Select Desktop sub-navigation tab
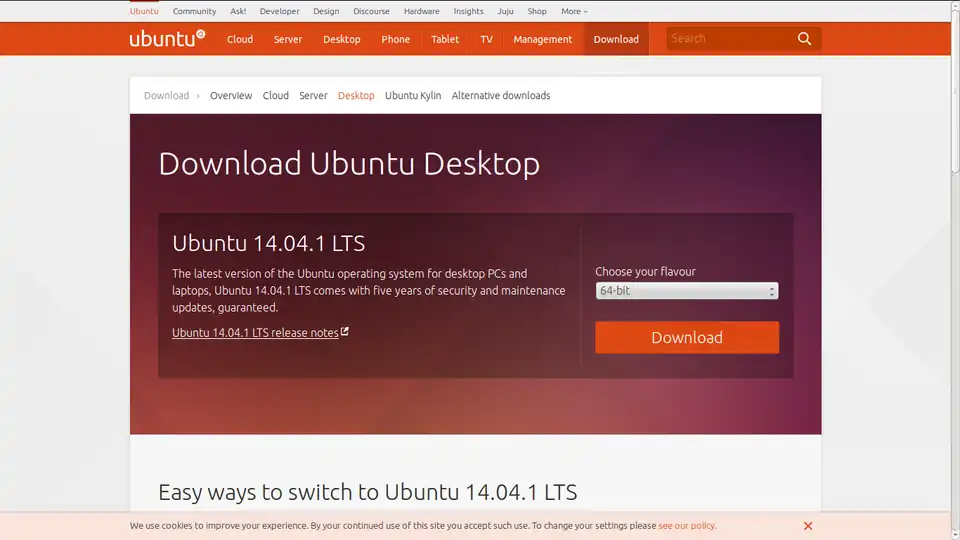Image resolution: width=960 pixels, height=540 pixels. [356, 96]
